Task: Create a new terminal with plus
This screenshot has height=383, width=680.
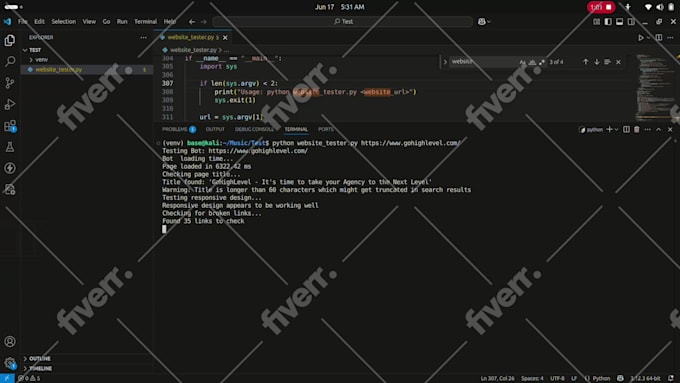Action: click(x=609, y=129)
